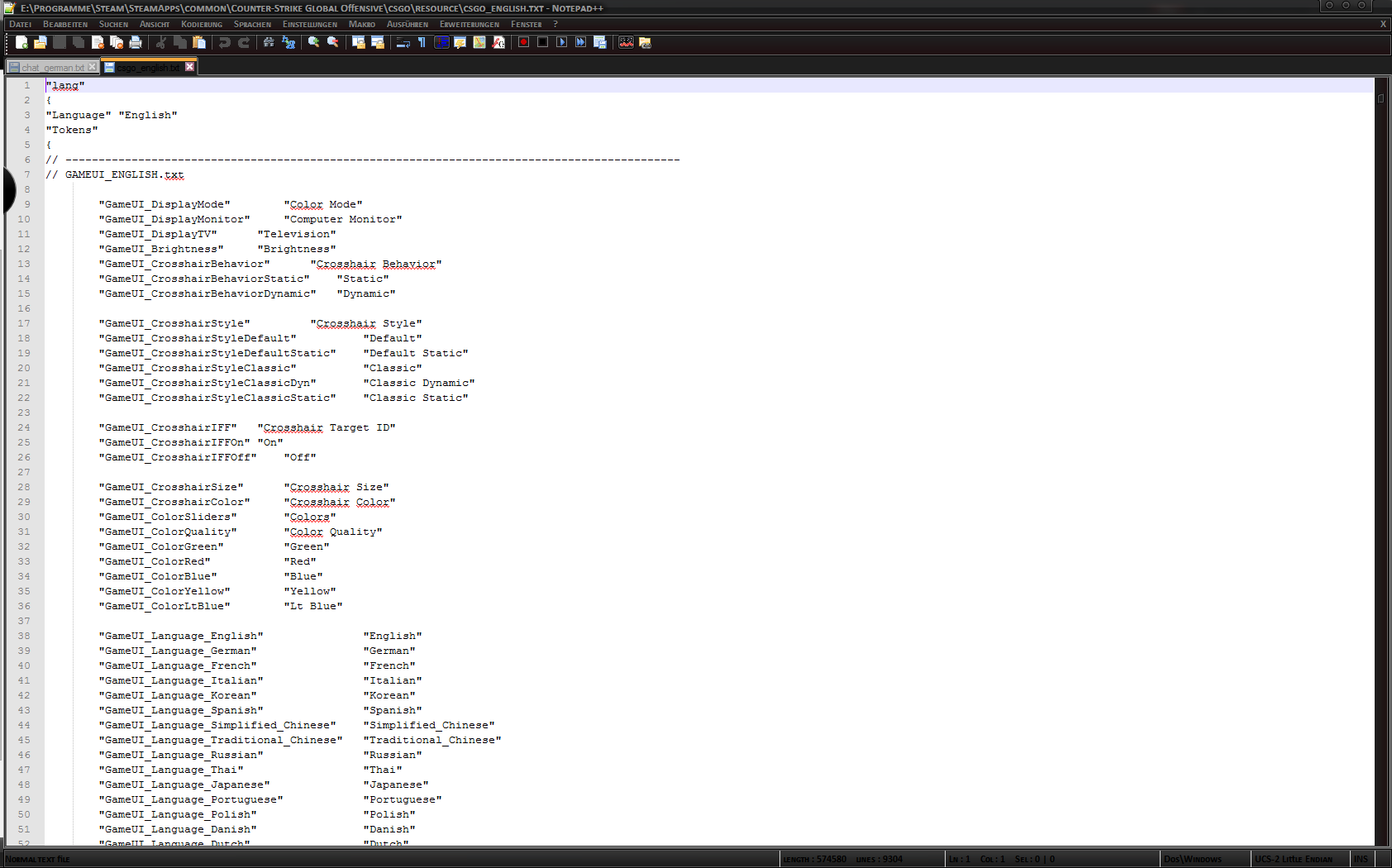Open the Kodierung menu

pos(202,25)
